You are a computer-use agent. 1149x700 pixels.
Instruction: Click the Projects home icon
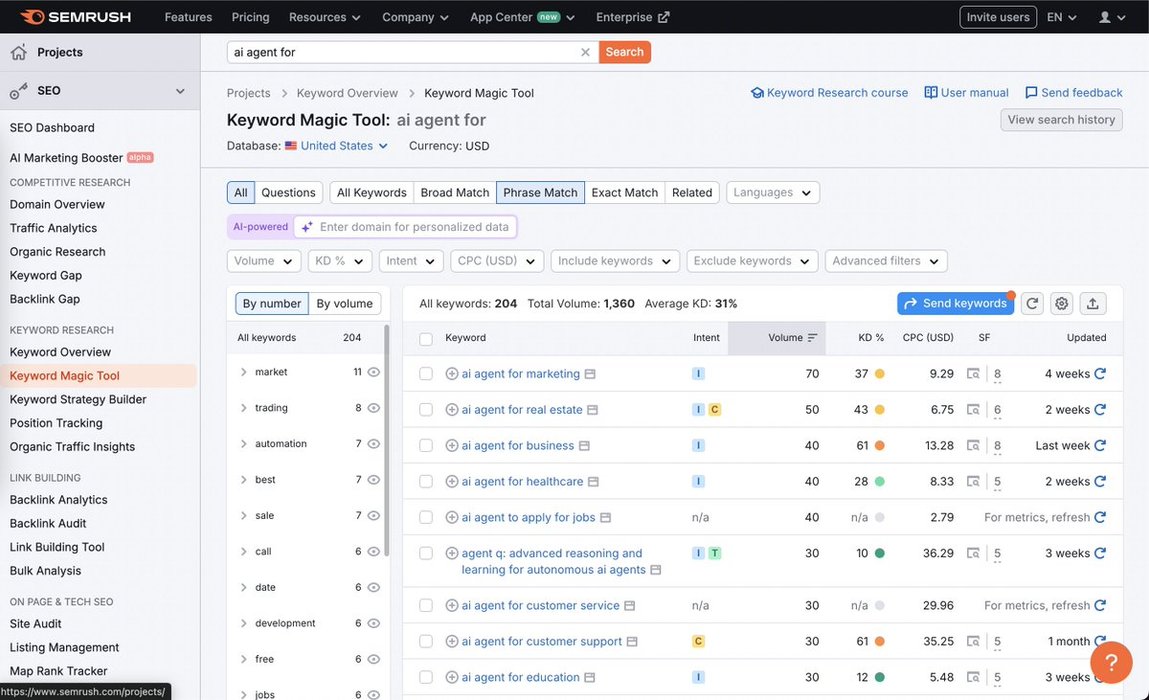pyautogui.click(x=18, y=52)
